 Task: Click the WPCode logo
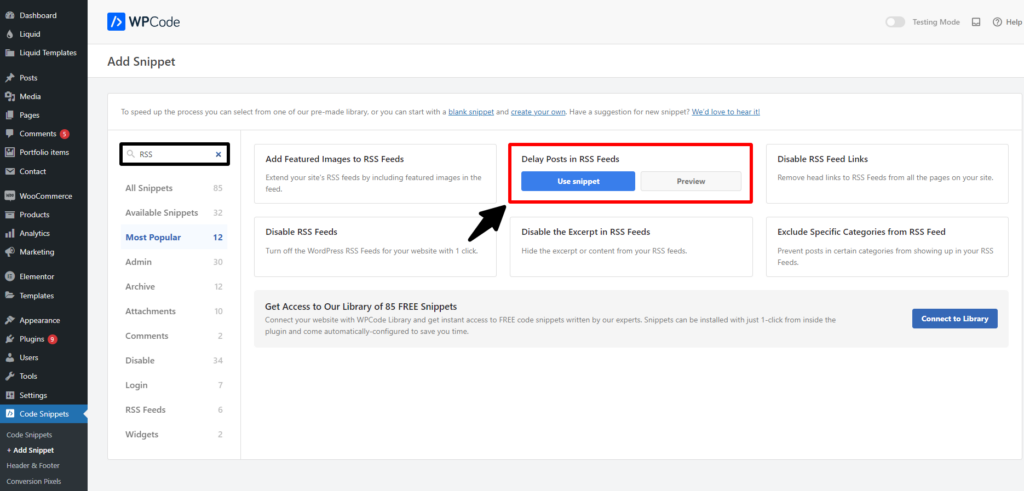pyautogui.click(x=144, y=22)
